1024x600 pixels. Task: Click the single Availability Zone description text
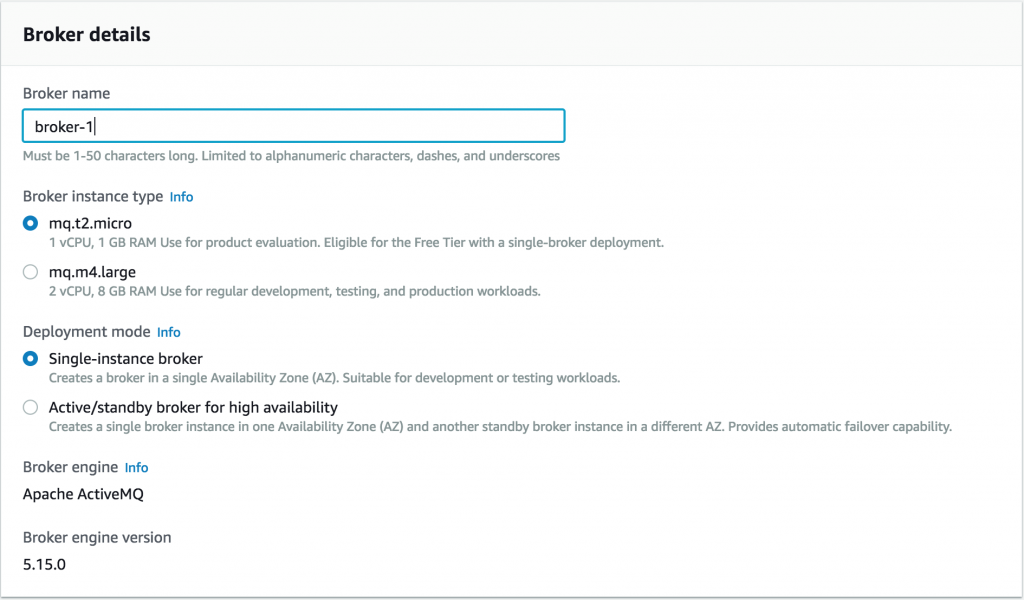(334, 378)
